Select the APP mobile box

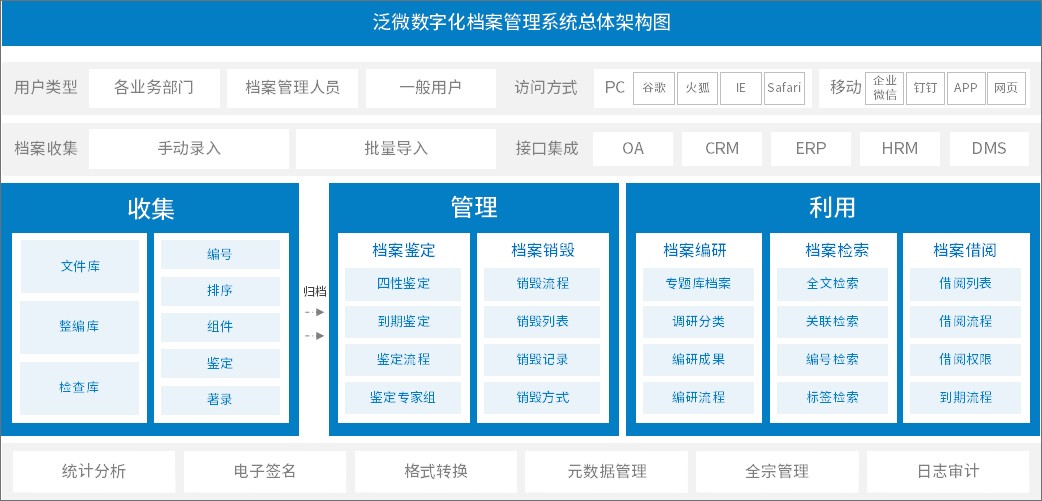point(966,88)
